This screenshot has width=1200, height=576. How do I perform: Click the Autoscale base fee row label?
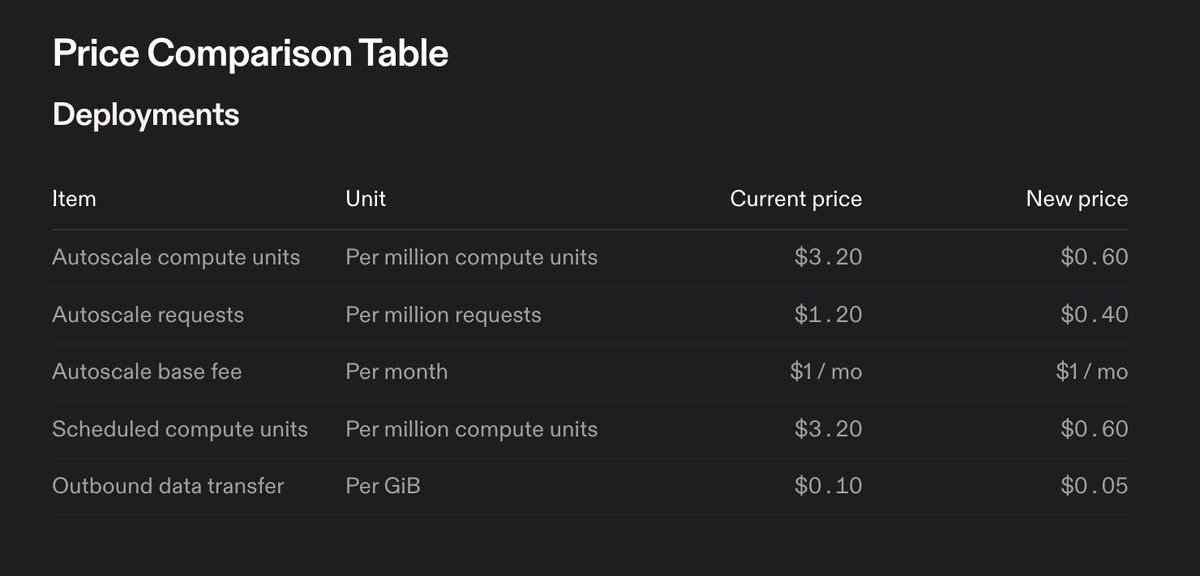[x=147, y=372]
